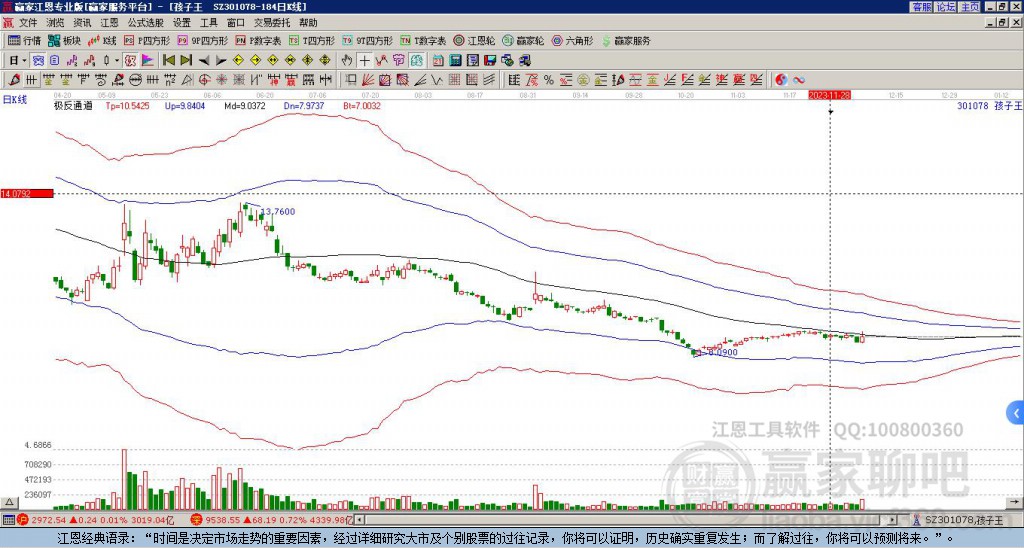1024x548 pixels.
Task: Open the 9P四方形 tool
Action: (202, 40)
